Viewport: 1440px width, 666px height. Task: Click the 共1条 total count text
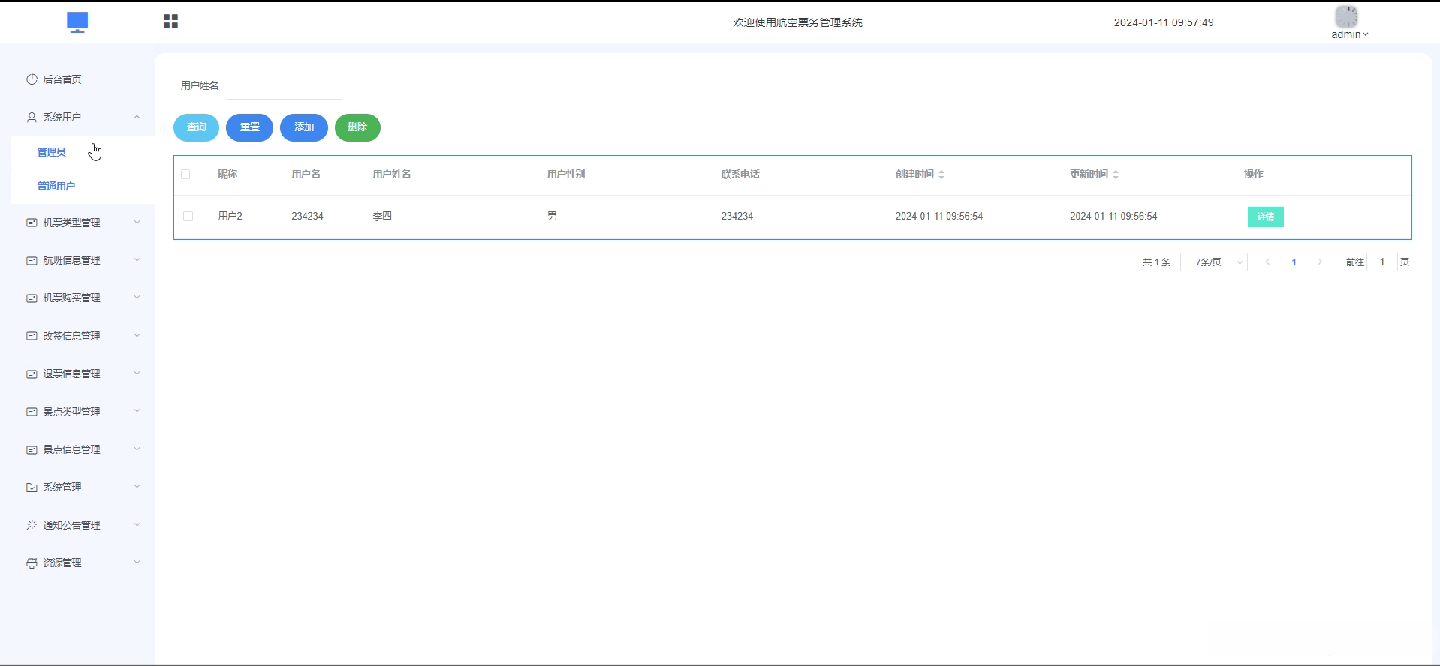(x=1156, y=262)
